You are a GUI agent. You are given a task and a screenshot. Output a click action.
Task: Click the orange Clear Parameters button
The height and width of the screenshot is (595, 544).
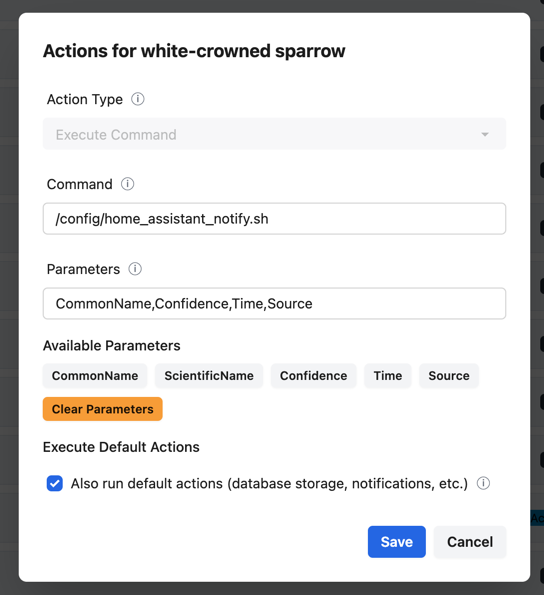click(x=102, y=409)
